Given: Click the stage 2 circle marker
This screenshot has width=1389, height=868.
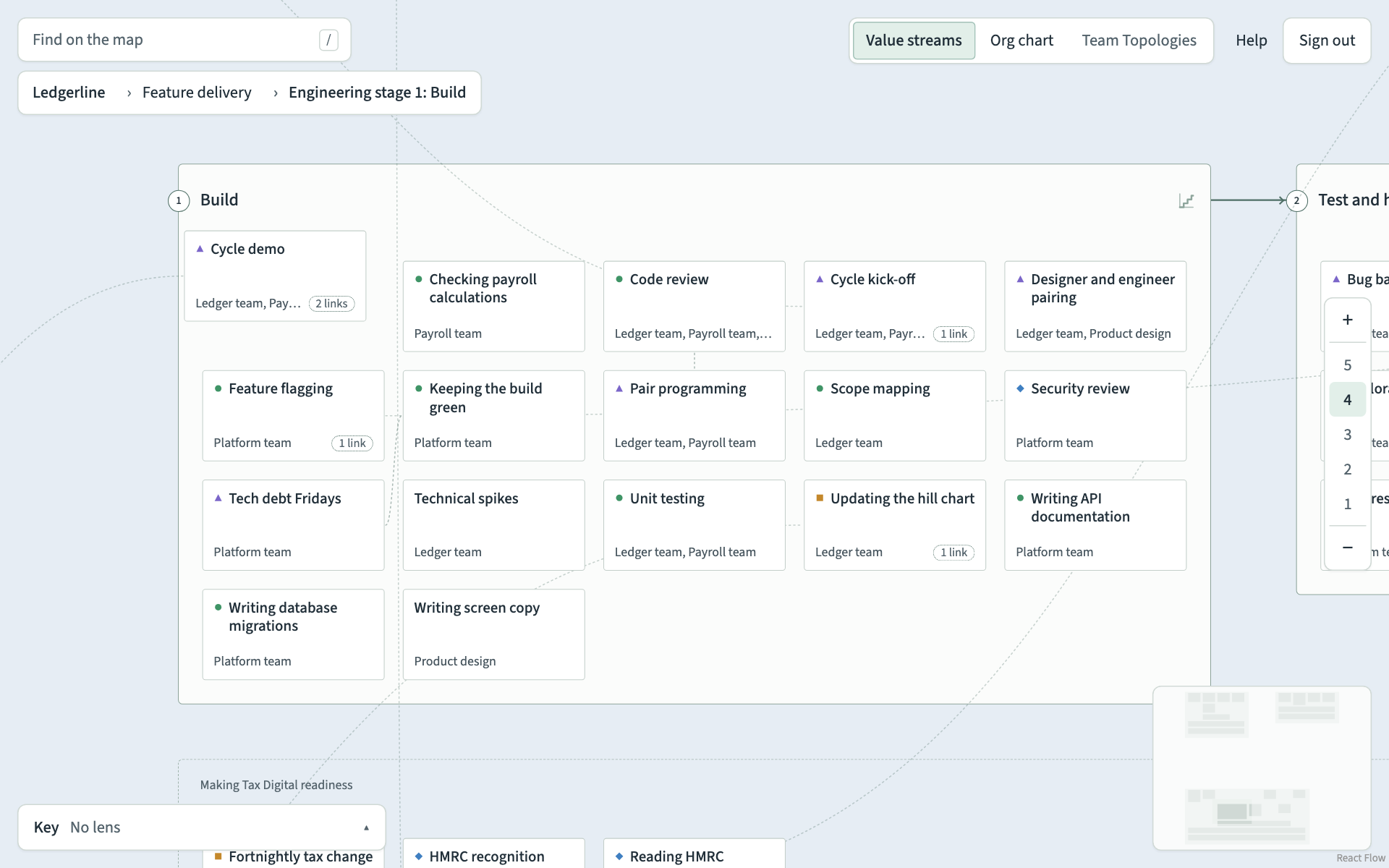Looking at the screenshot, I should [x=1296, y=200].
